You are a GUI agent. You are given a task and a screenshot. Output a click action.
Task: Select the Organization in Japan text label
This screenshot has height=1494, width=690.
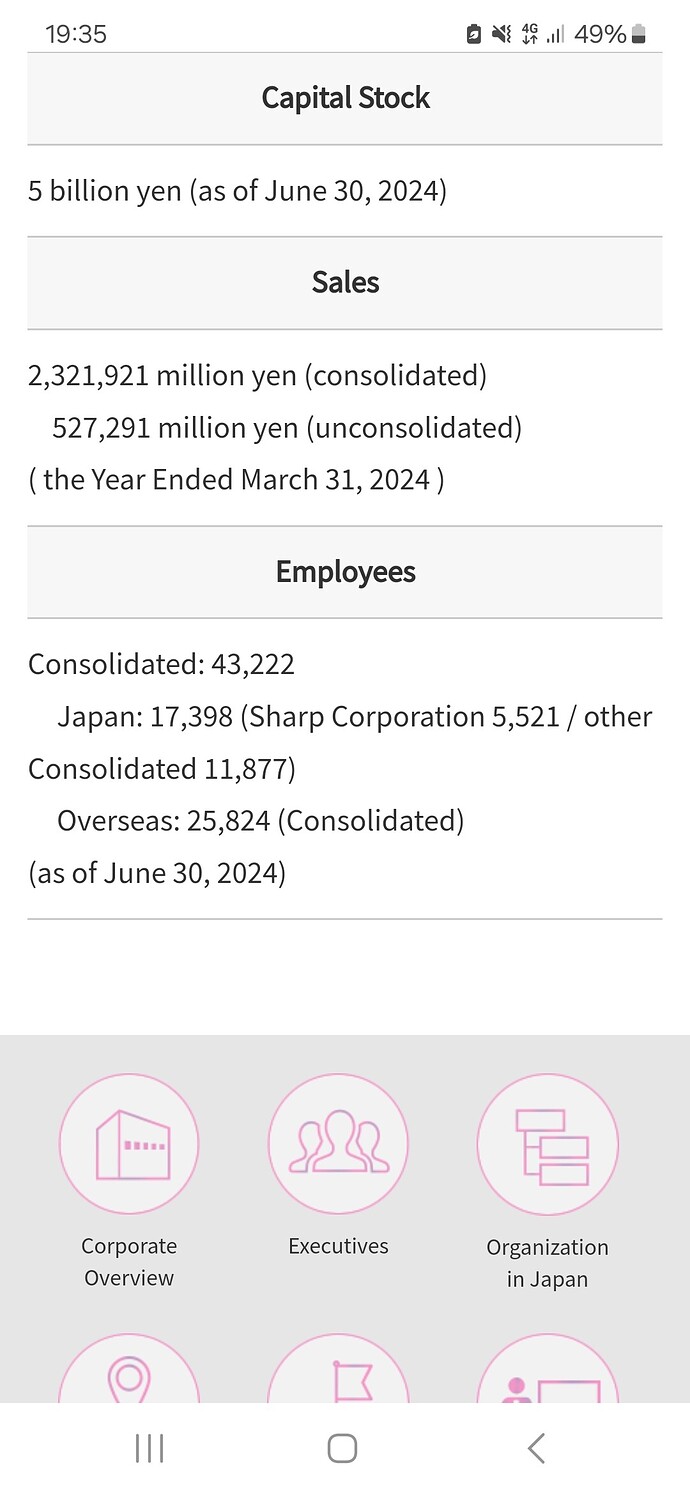click(x=548, y=1263)
